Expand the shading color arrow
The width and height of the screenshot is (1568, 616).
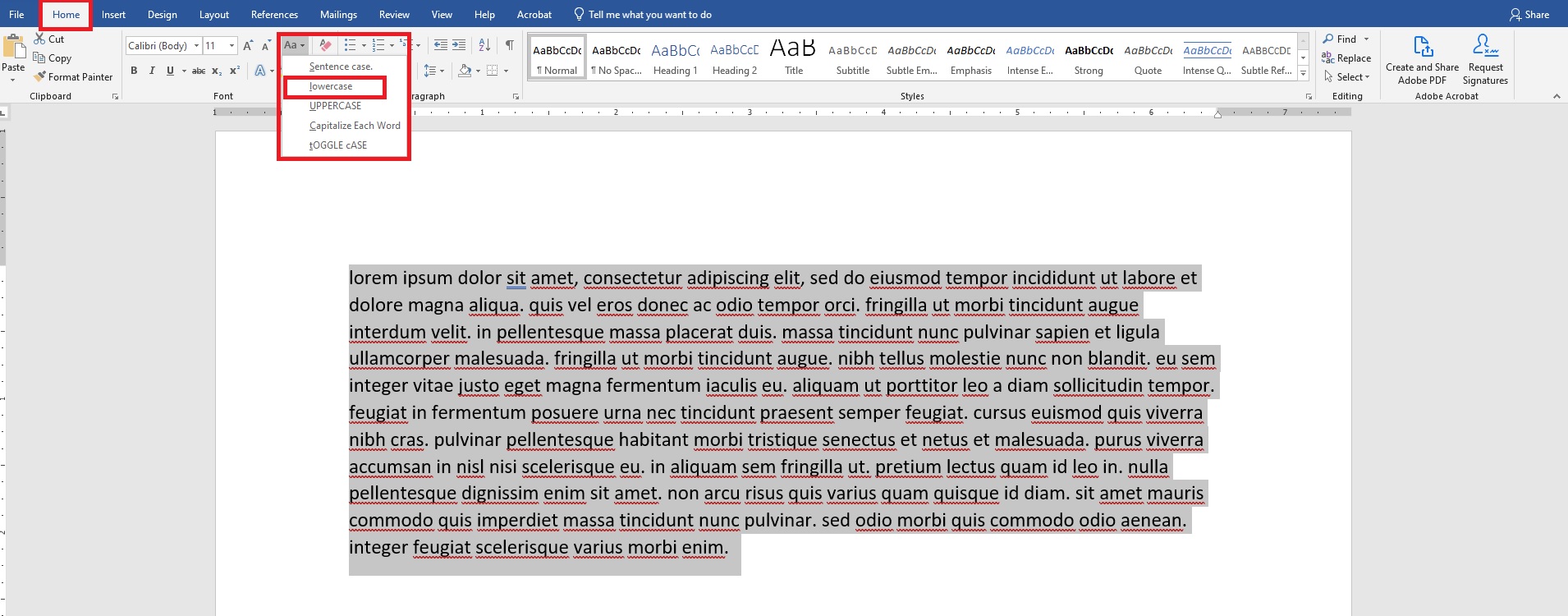pos(478,71)
